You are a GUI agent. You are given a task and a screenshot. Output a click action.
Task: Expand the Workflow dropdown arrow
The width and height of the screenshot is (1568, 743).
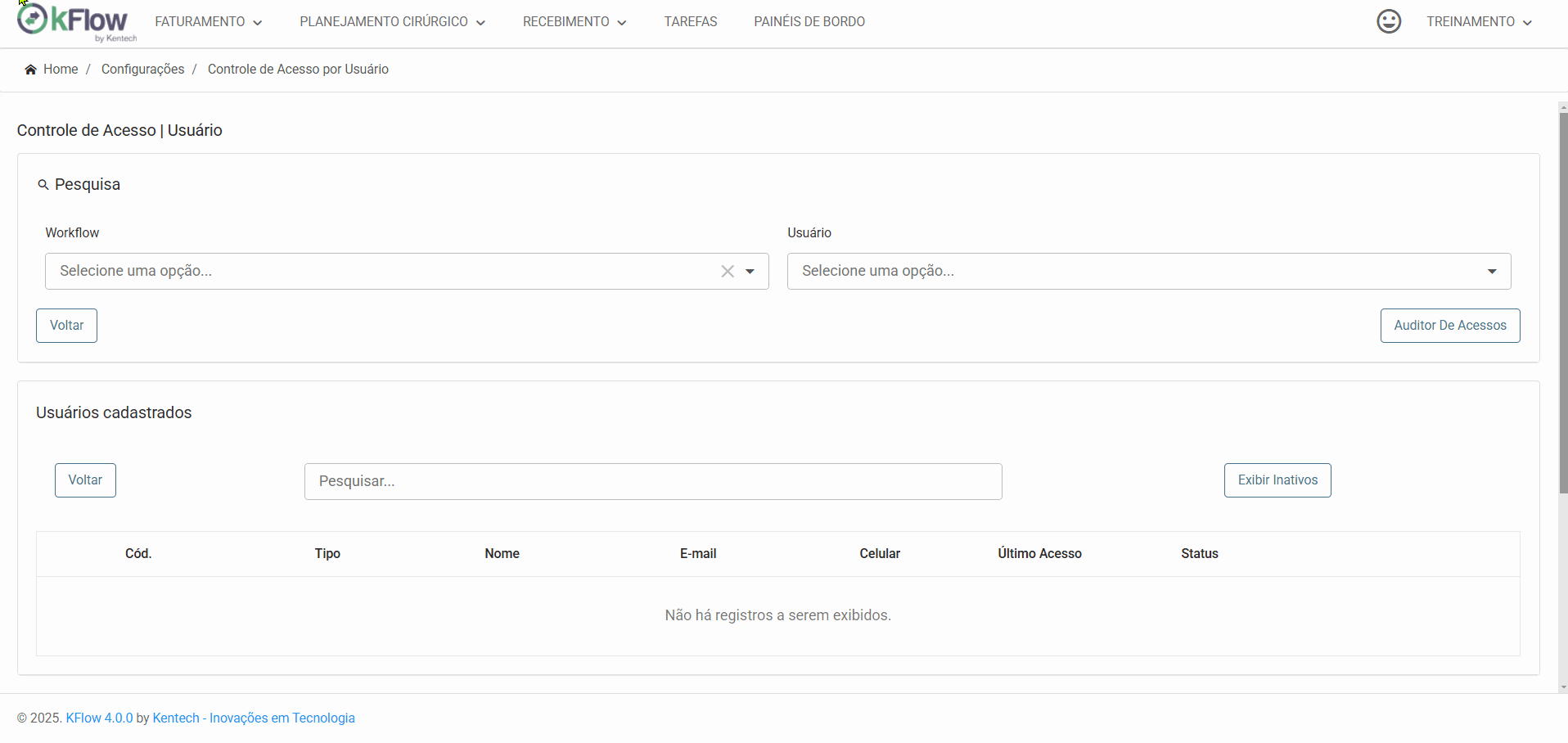[750, 272]
